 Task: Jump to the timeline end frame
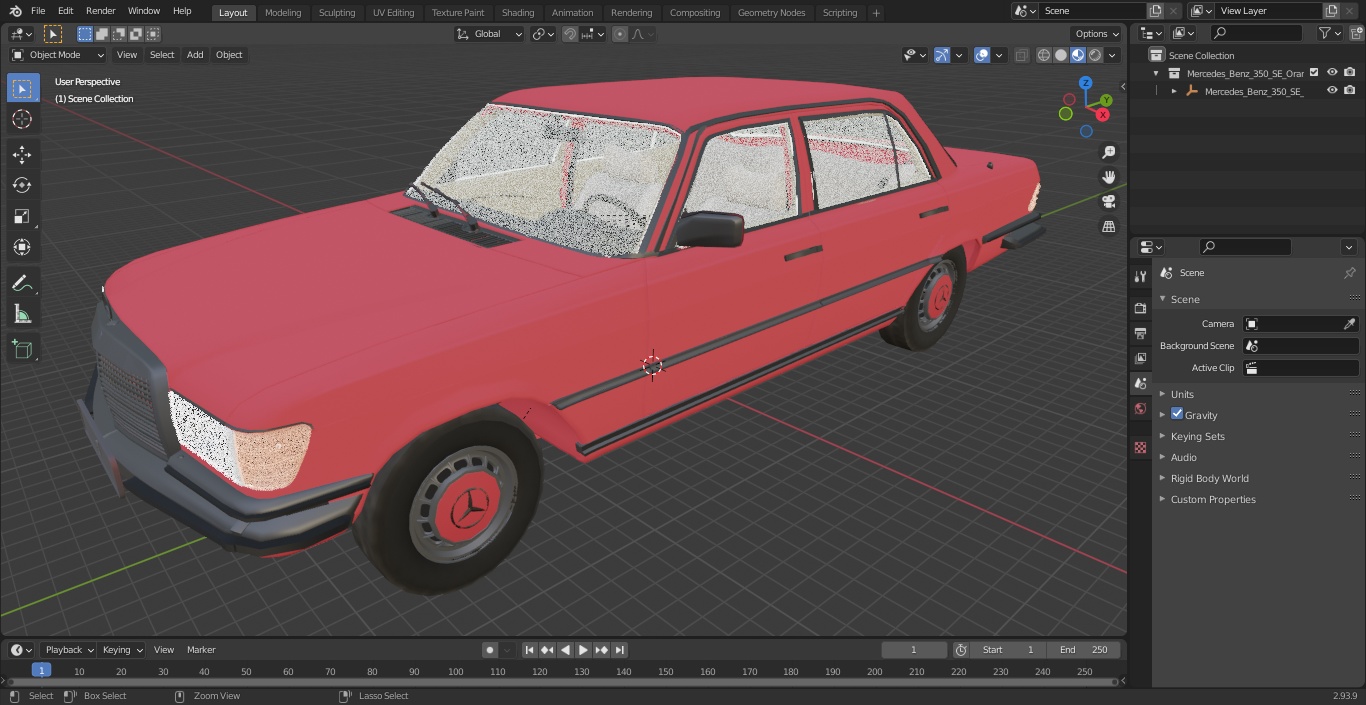[619, 650]
